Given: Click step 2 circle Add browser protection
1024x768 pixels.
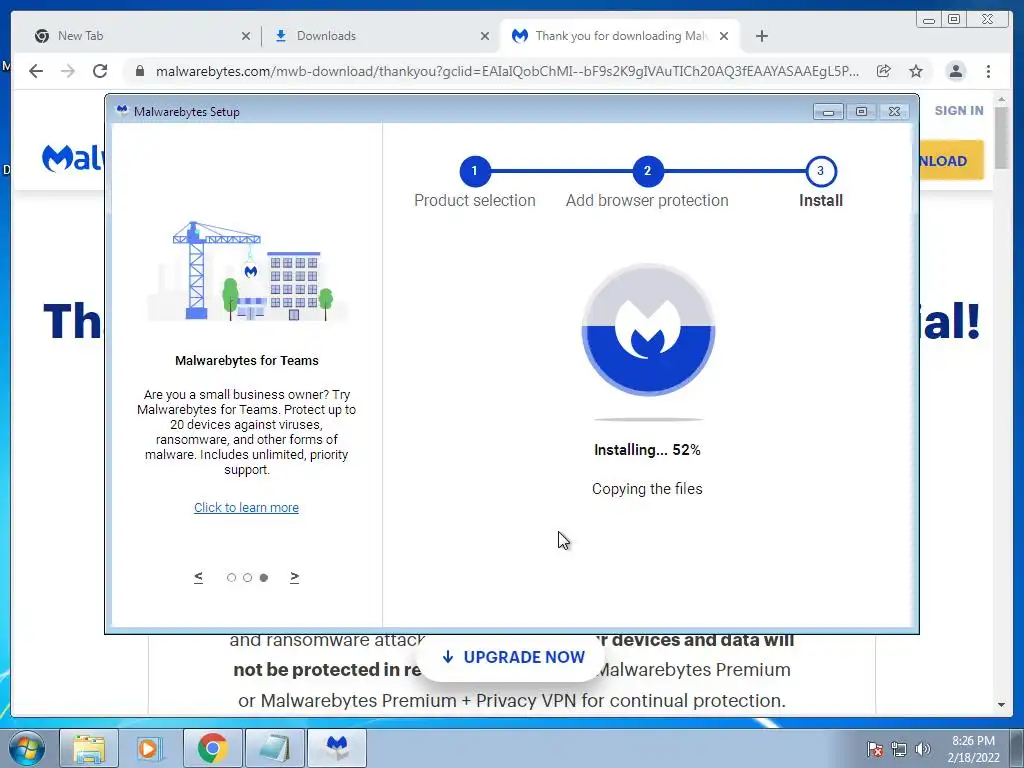Looking at the screenshot, I should (647, 171).
